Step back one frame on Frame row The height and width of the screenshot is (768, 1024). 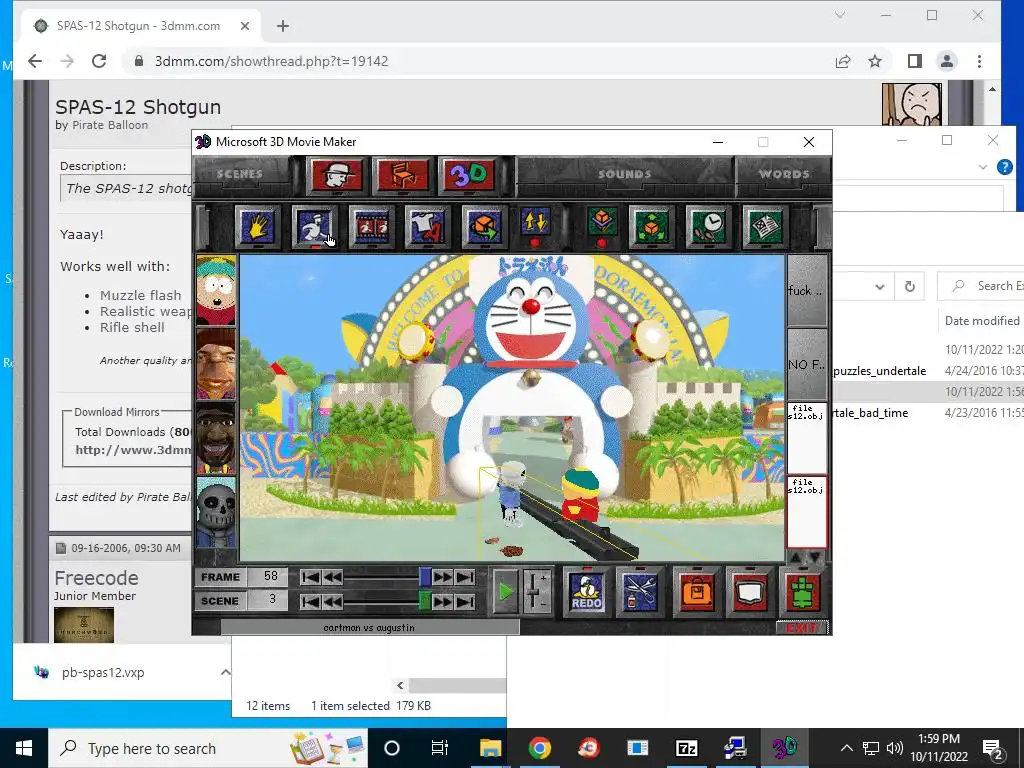click(x=332, y=577)
